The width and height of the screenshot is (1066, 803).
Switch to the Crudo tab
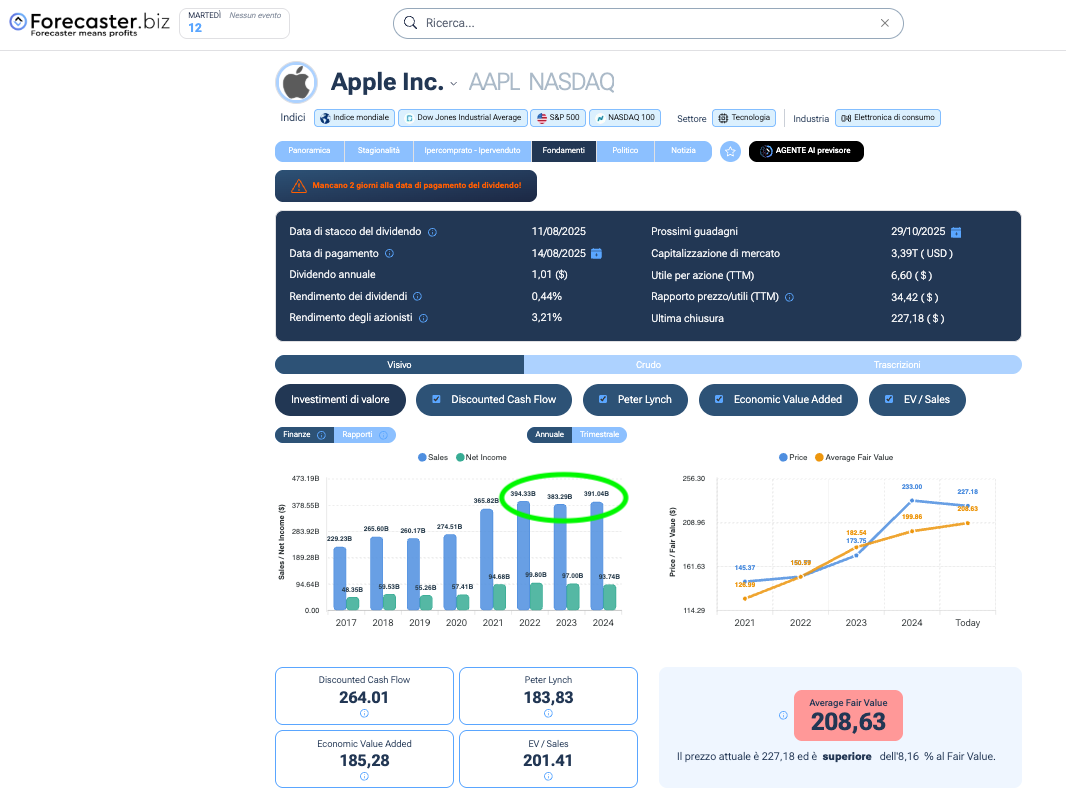tap(648, 365)
